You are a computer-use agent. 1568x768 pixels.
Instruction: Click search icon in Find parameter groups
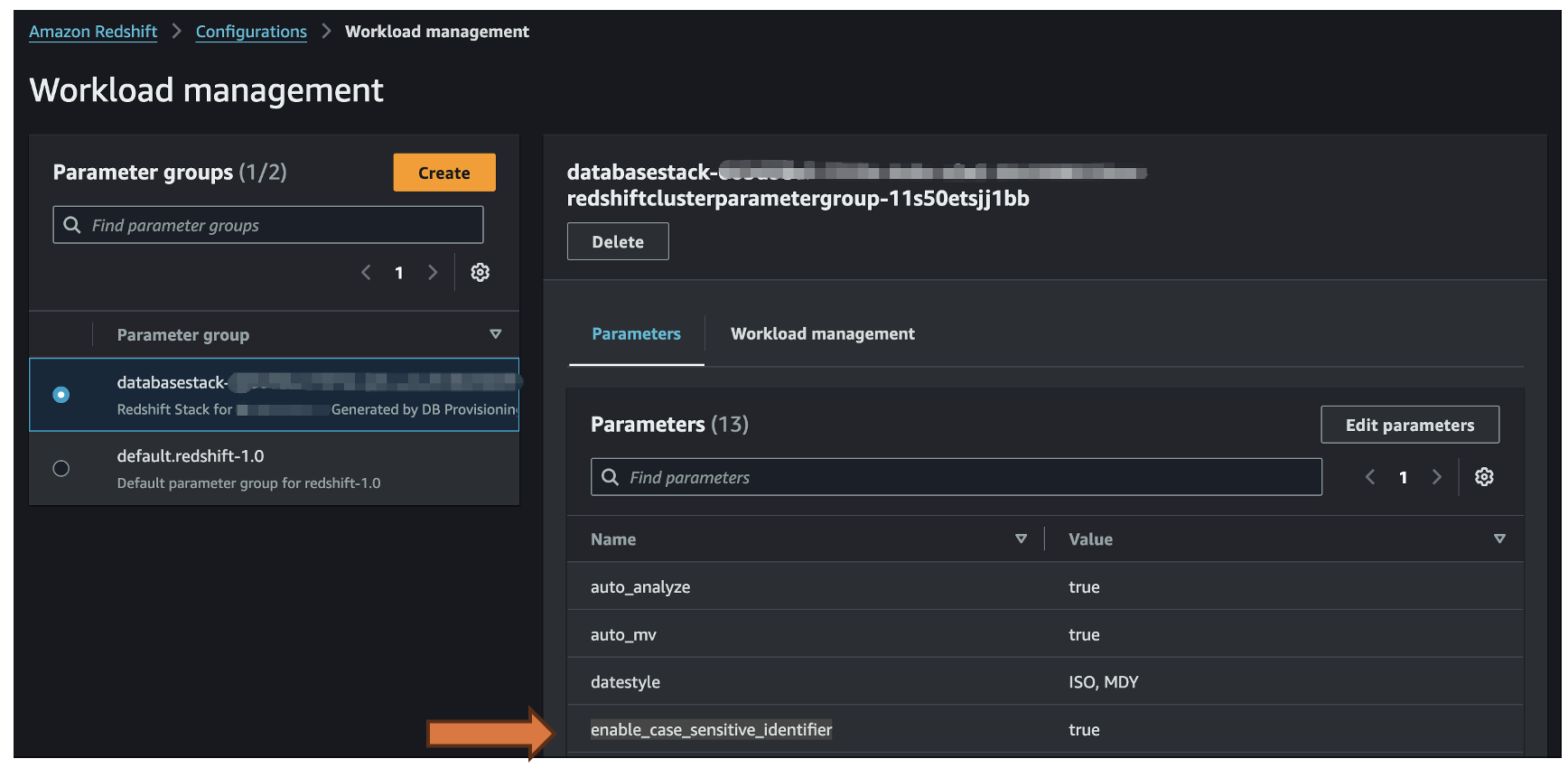pyautogui.click(x=72, y=225)
